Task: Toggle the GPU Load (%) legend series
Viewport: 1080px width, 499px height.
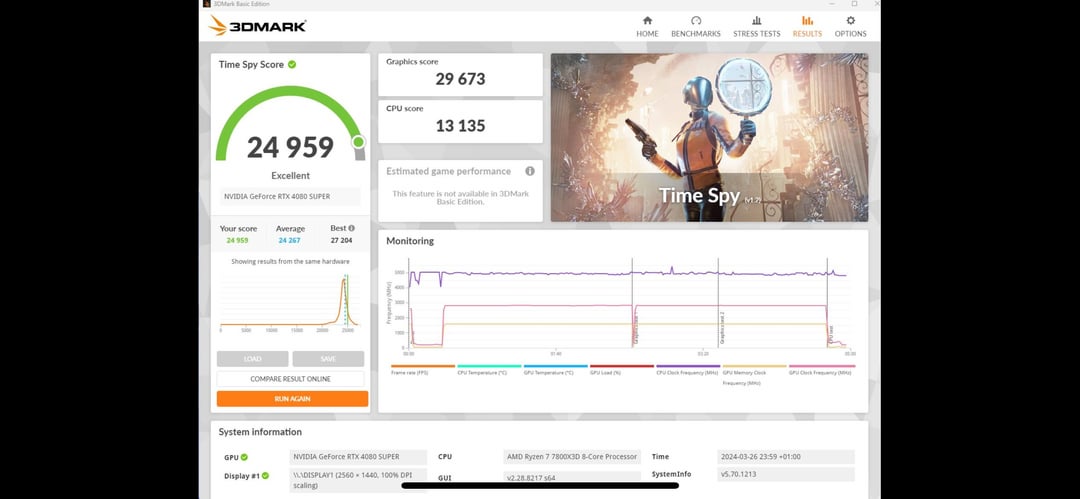Action: coord(621,369)
